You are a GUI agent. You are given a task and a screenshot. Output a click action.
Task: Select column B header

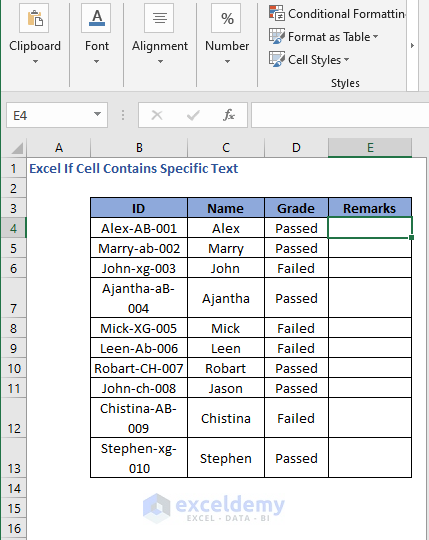click(139, 148)
